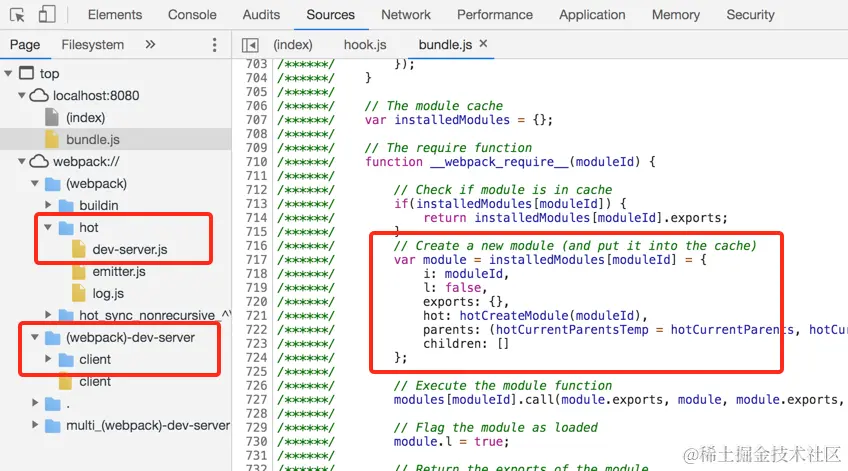The width and height of the screenshot is (848, 471).
Task: Click the bundle.js tree file icon
Action: 52,140
